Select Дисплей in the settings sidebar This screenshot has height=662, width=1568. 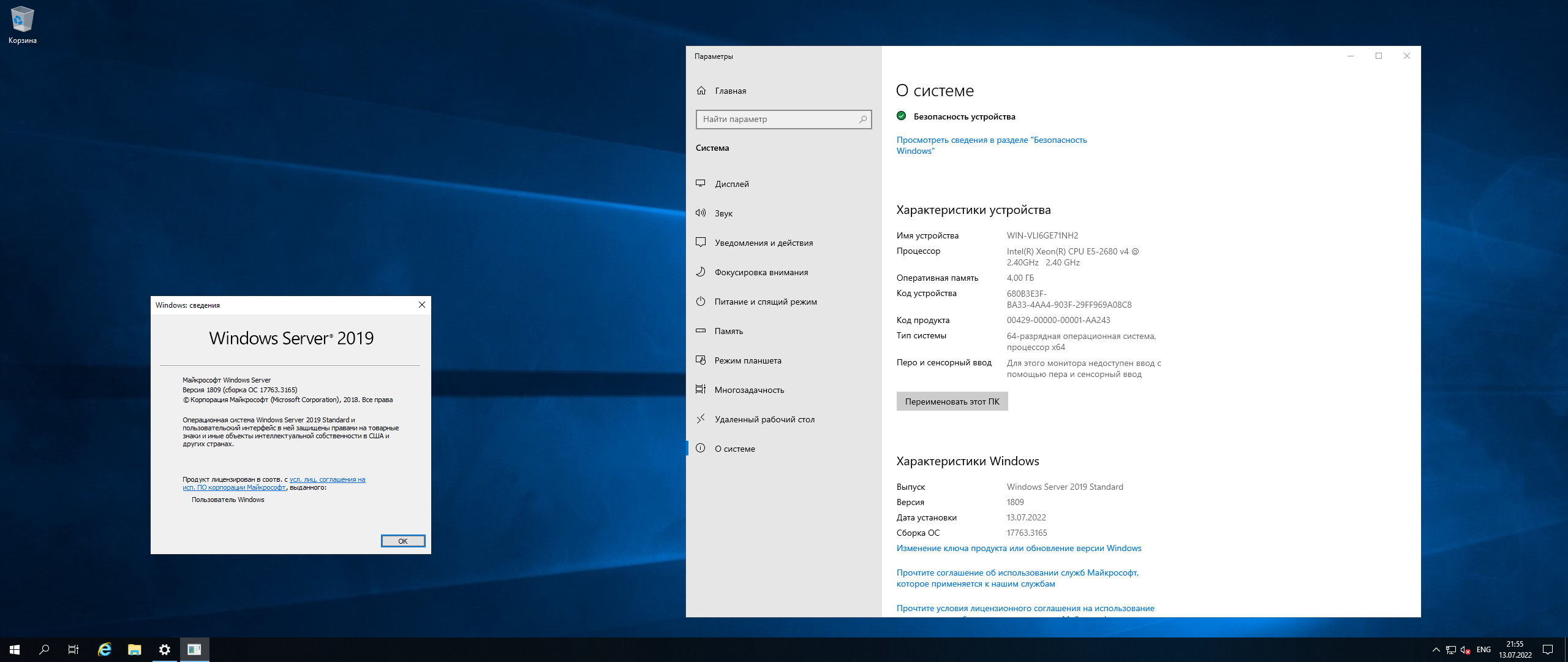coord(784,184)
